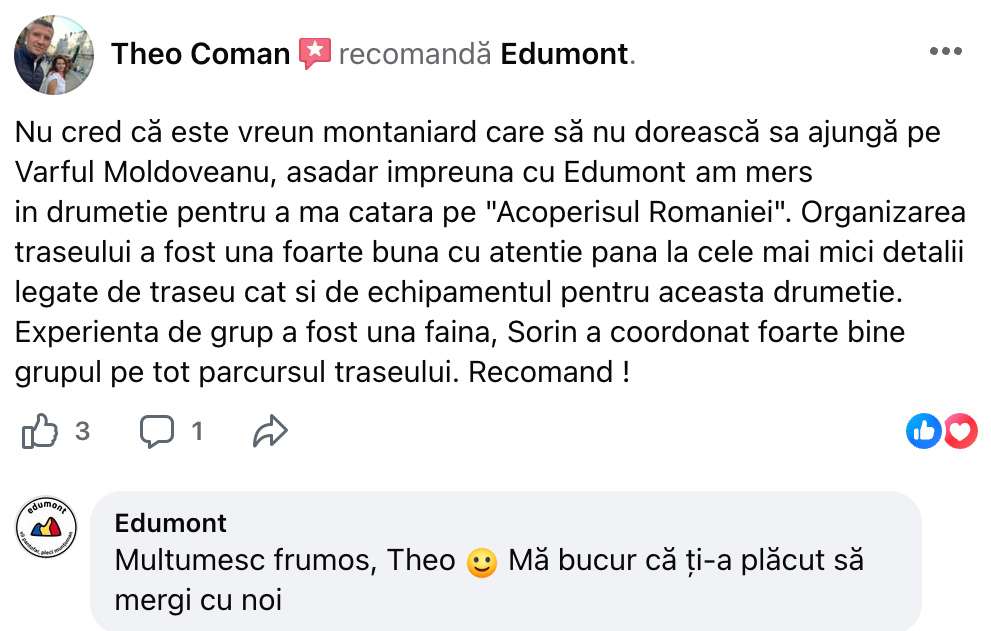Click the Edumont name above the reply
The height and width of the screenshot is (631, 991).
click(170, 523)
